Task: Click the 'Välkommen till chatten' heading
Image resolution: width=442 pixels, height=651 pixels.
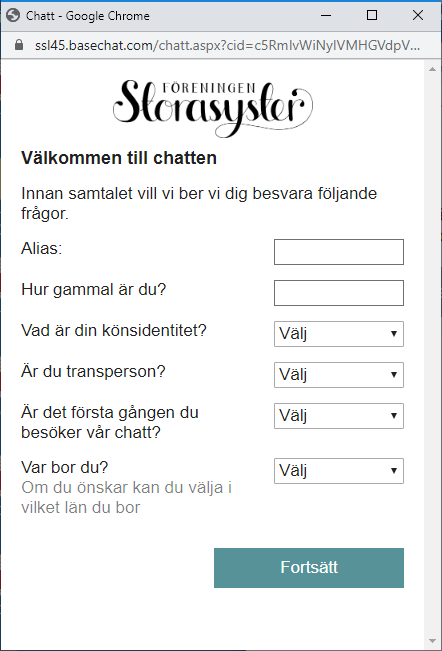Action: pyautogui.click(x=119, y=158)
